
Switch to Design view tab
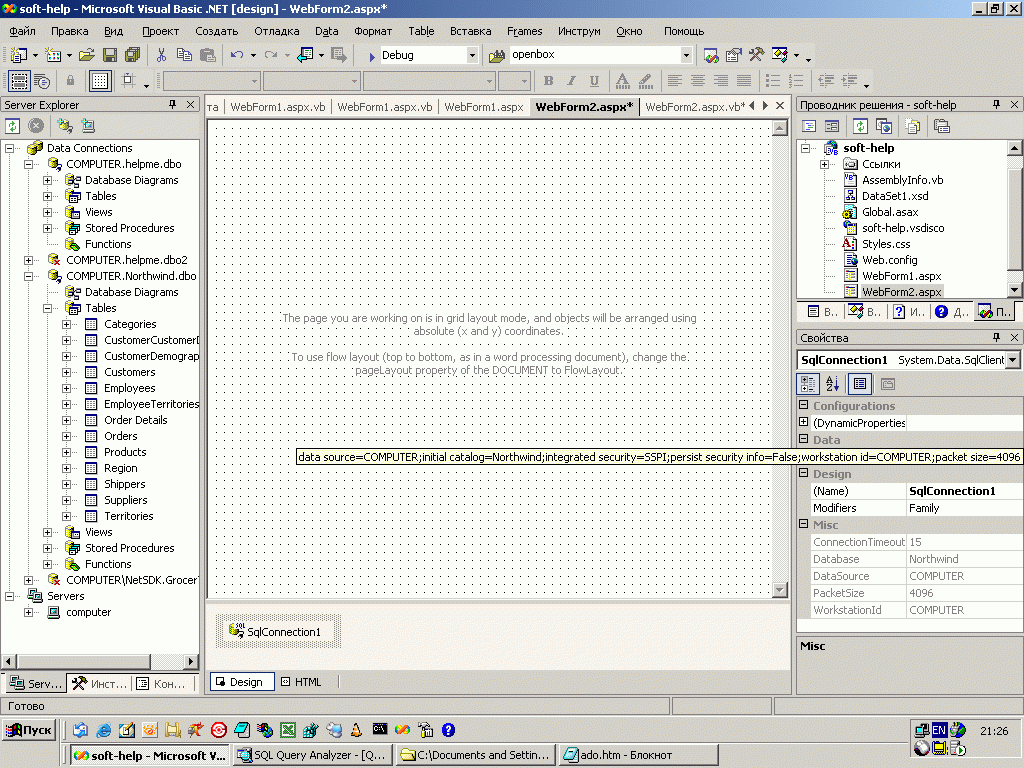click(240, 682)
